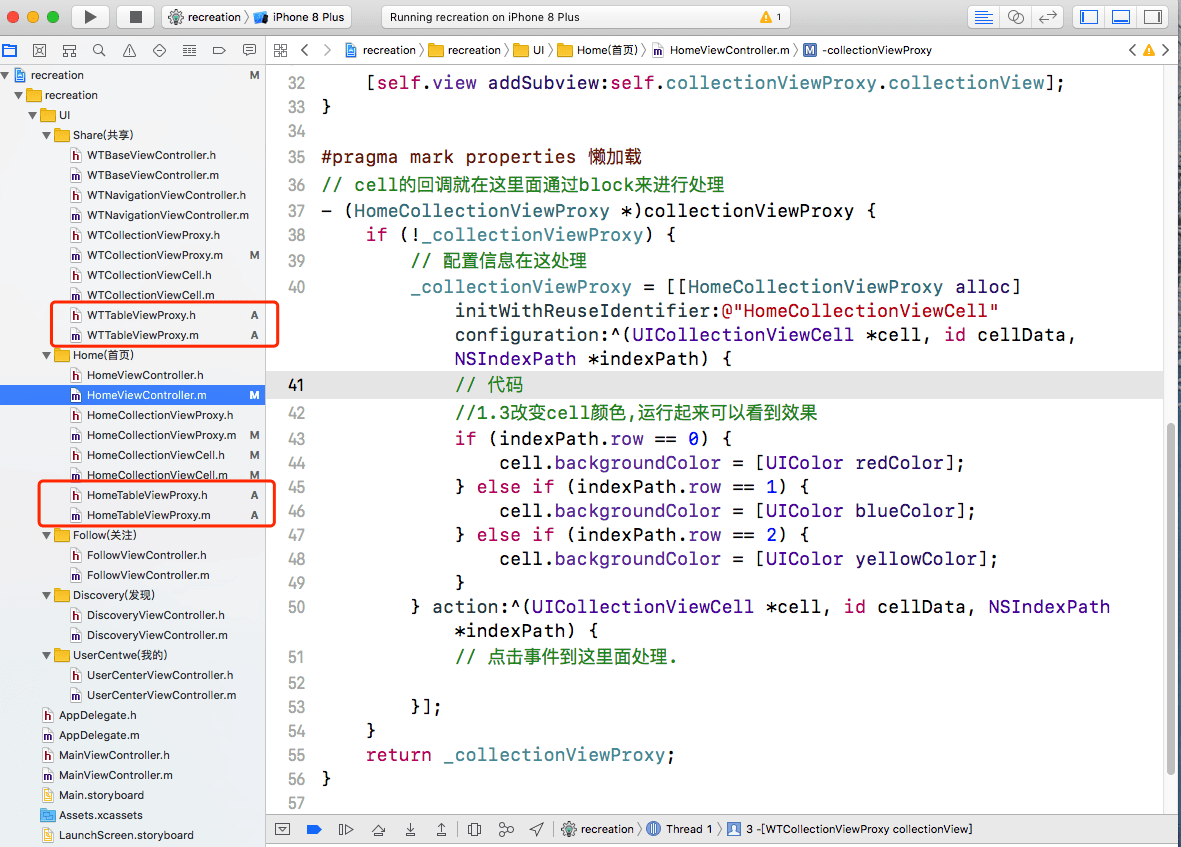Continue program execution
This screenshot has width=1181, height=847.
(x=346, y=829)
